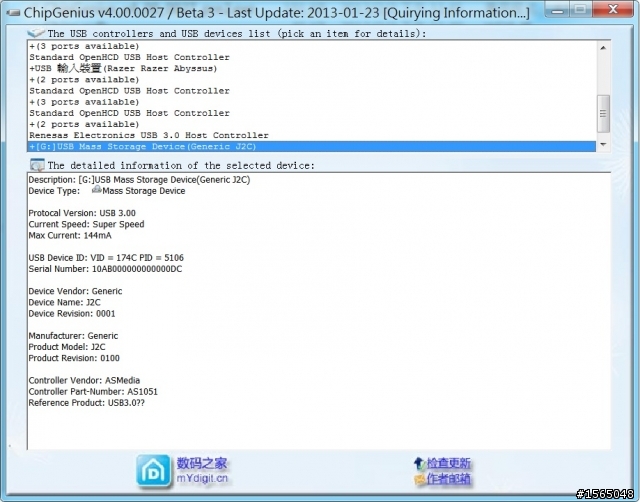Screen dimensions: 640x502
Task: Click the ChipGenius USB drive title bar icon
Action: (13, 13)
